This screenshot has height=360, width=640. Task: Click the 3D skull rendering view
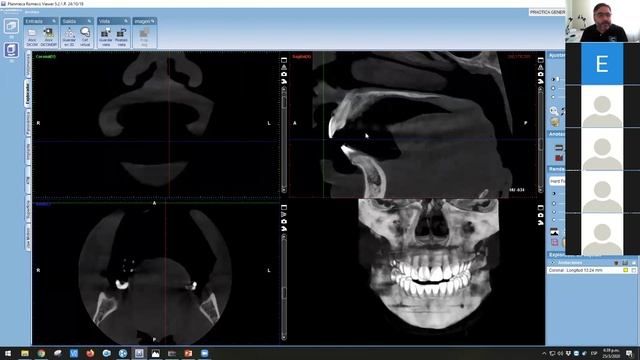pos(428,265)
